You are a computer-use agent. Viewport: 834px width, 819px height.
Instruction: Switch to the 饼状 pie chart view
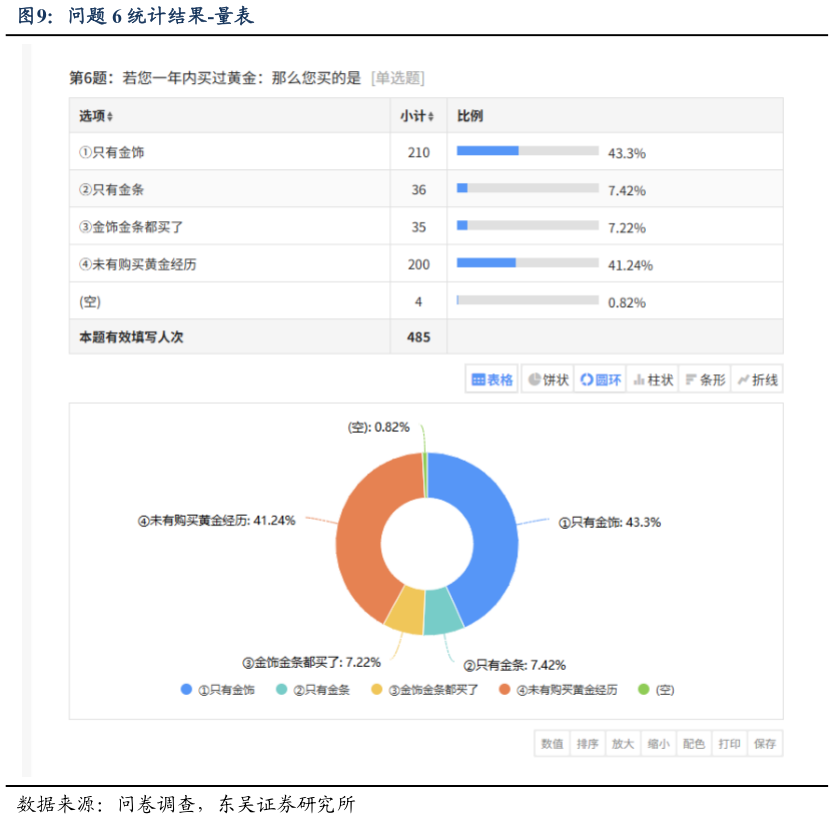(548, 379)
